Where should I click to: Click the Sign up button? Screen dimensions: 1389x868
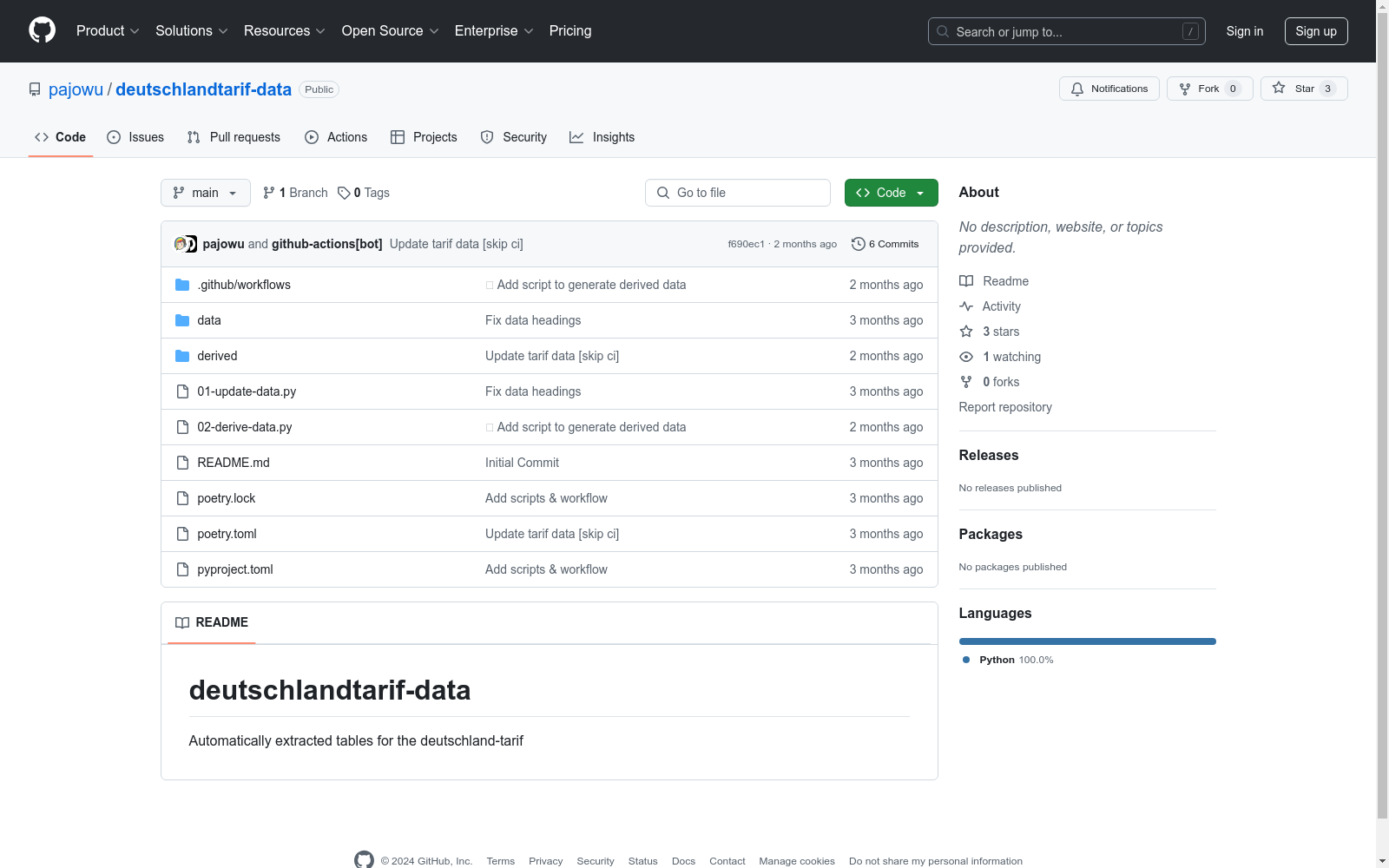pos(1316,31)
